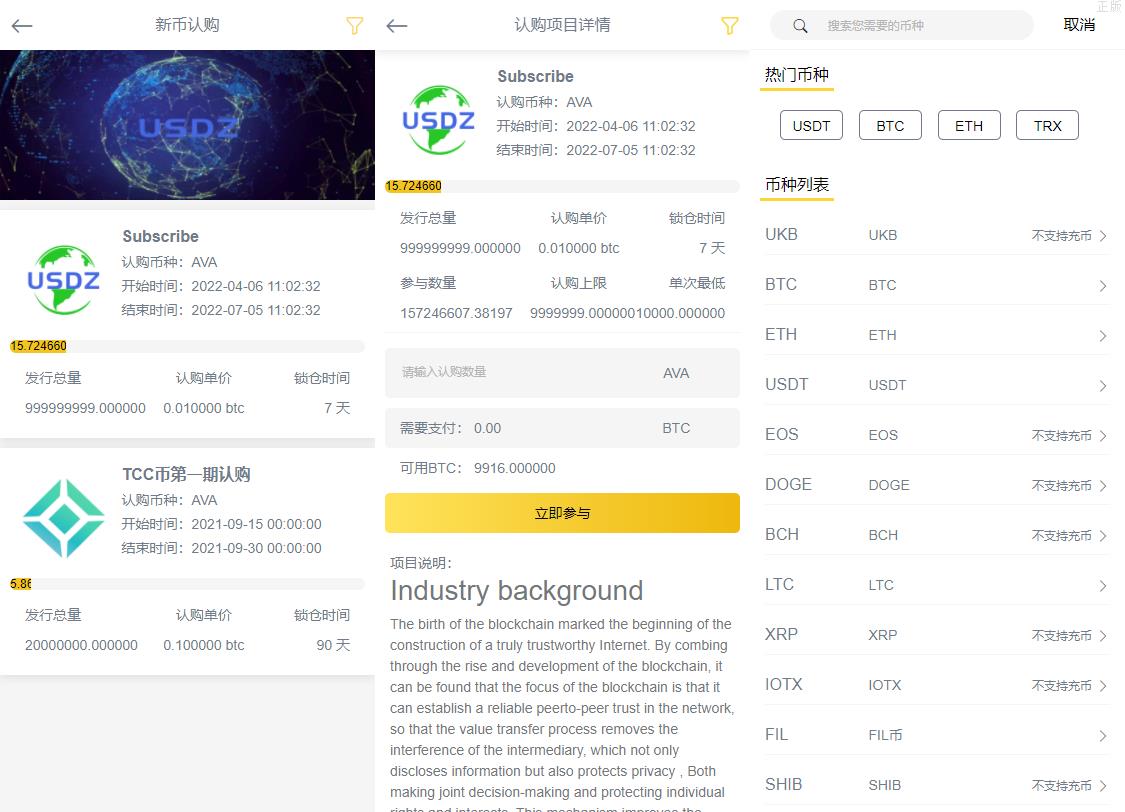Open filter icon on 新币认购 header
1125x812 pixels.
[354, 26]
